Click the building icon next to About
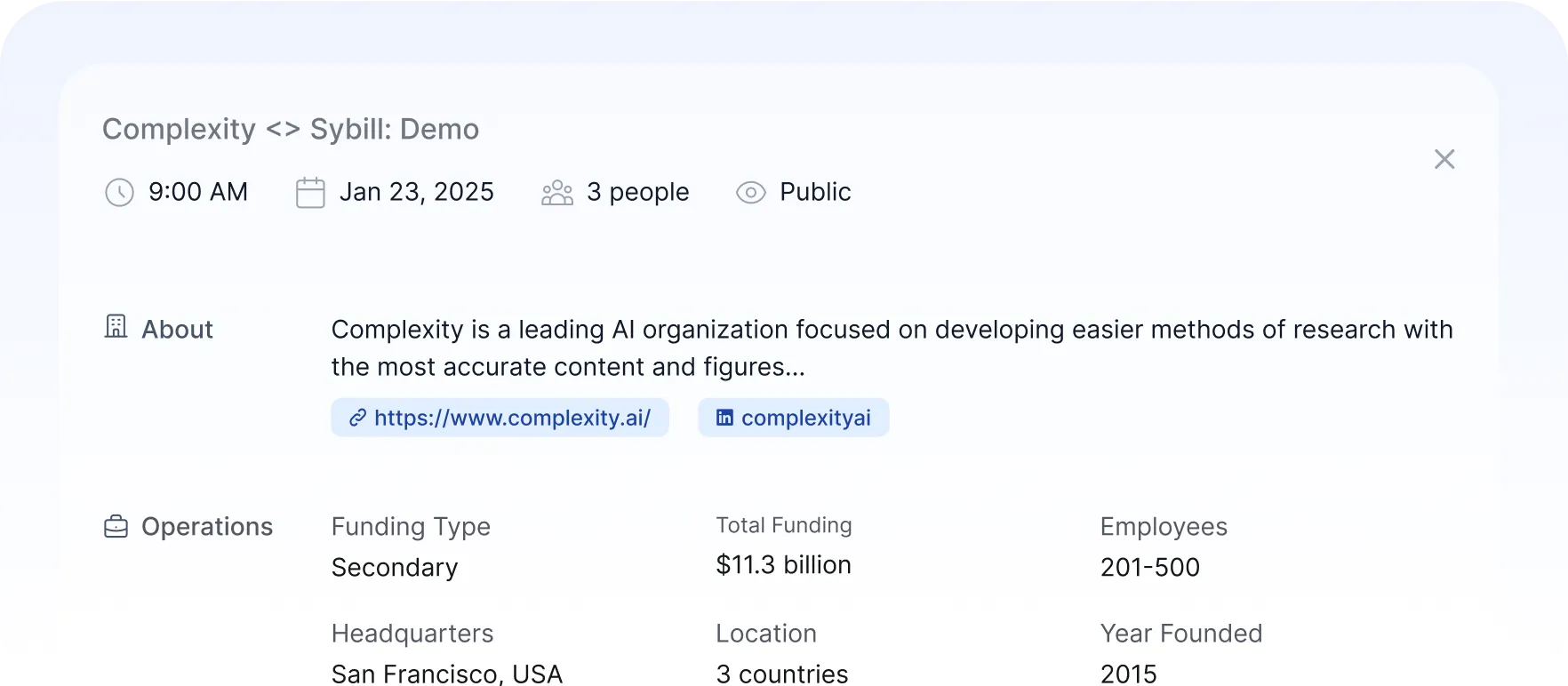 116,326
